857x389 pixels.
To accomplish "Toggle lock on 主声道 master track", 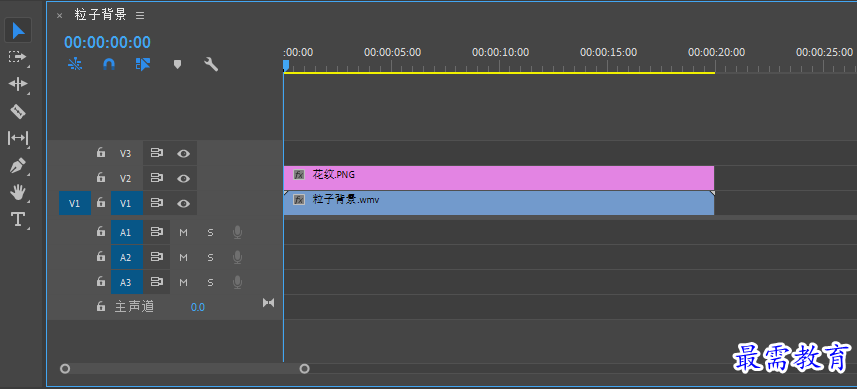I will click(x=101, y=307).
